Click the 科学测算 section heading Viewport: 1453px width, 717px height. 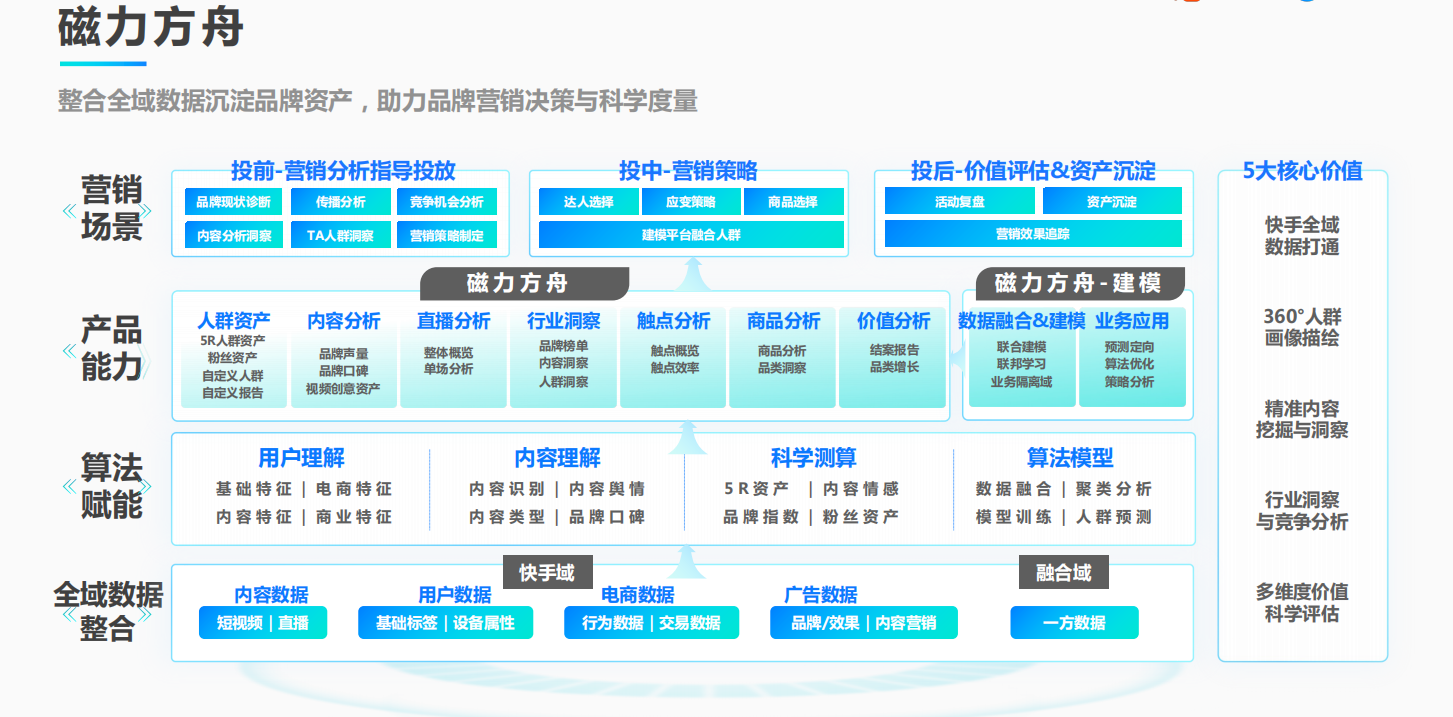(813, 458)
